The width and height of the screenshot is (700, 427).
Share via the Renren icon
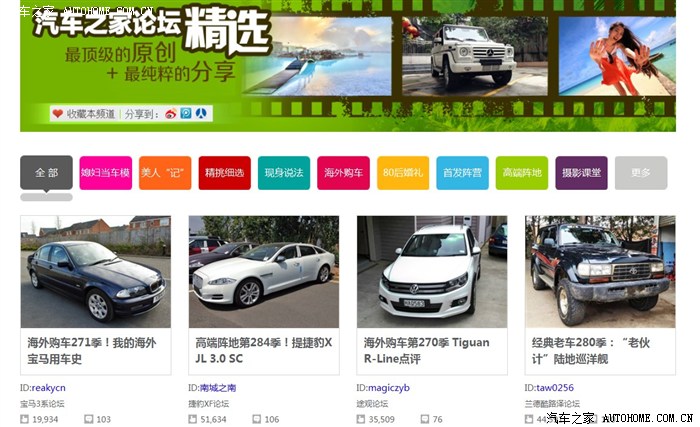(201, 114)
